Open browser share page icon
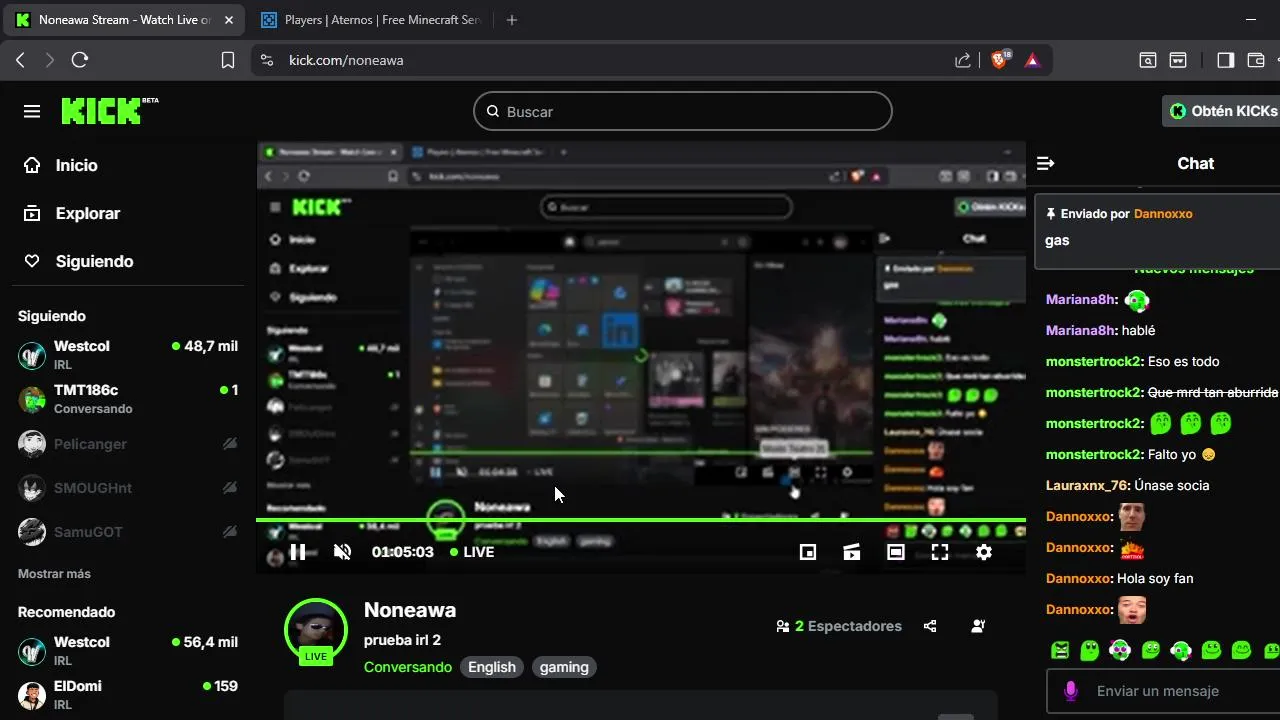This screenshot has height=720, width=1280. click(x=962, y=60)
